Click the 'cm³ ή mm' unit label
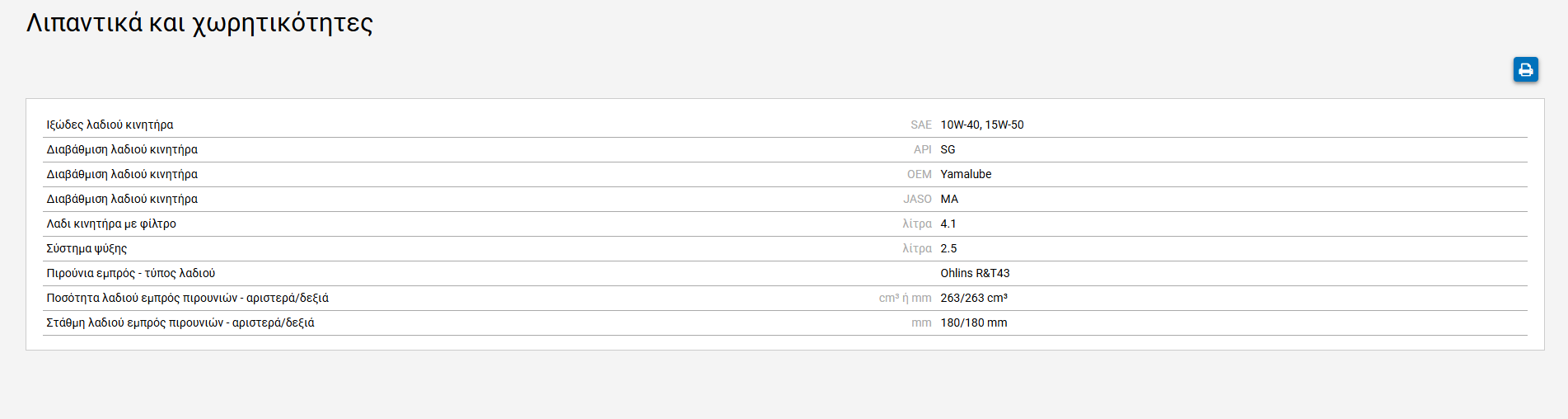 [x=905, y=298]
